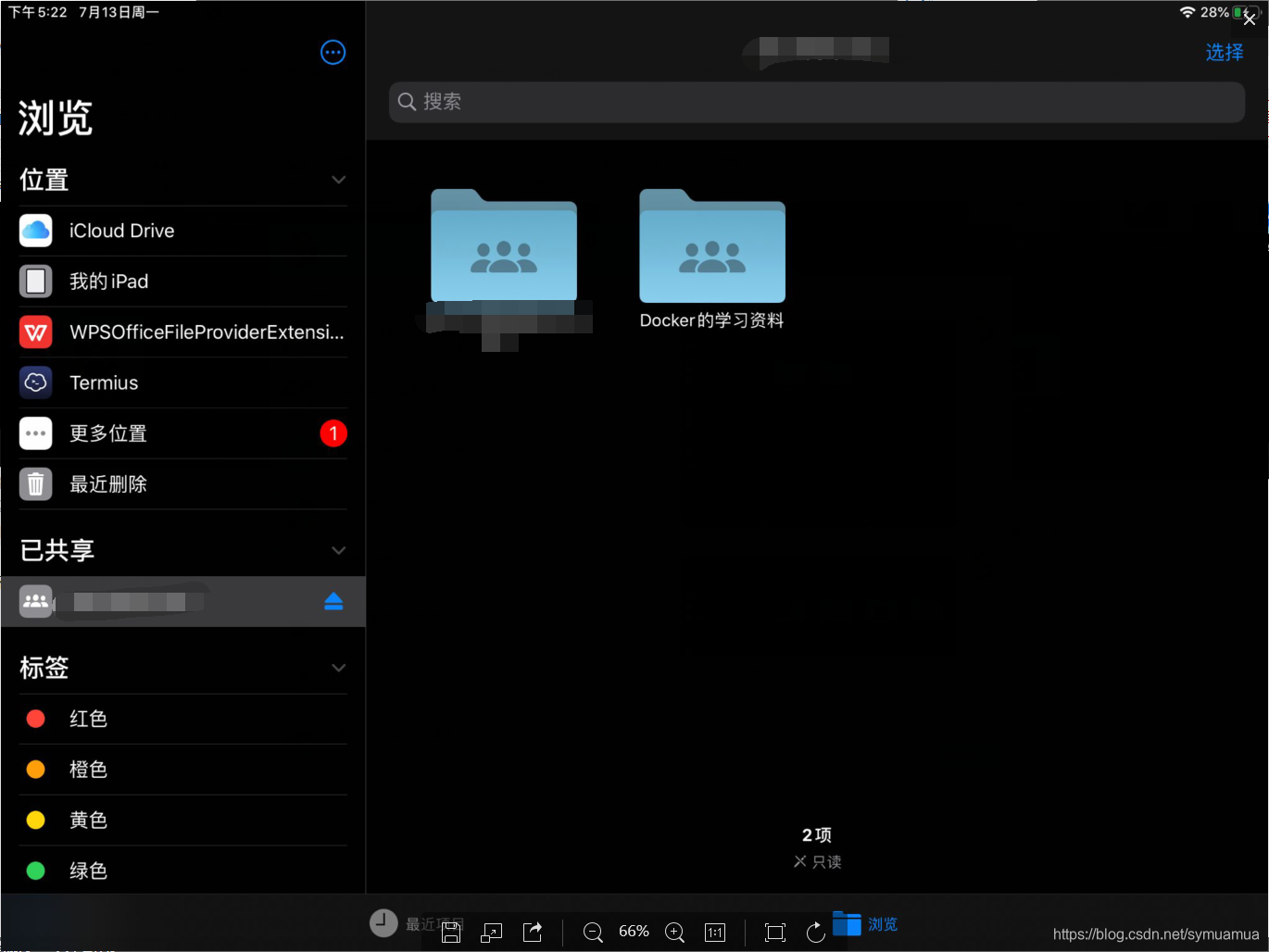Click the red badge on 更多位置
The image size is (1269, 952).
[333, 433]
